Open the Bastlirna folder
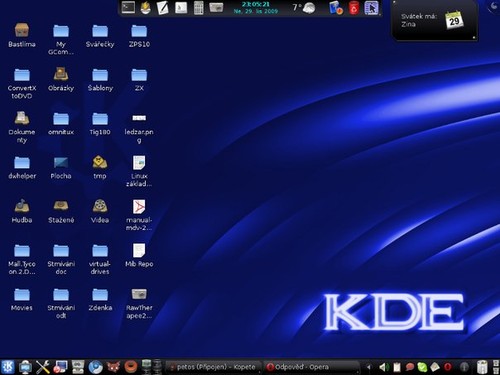500x375 pixels. (x=22, y=35)
